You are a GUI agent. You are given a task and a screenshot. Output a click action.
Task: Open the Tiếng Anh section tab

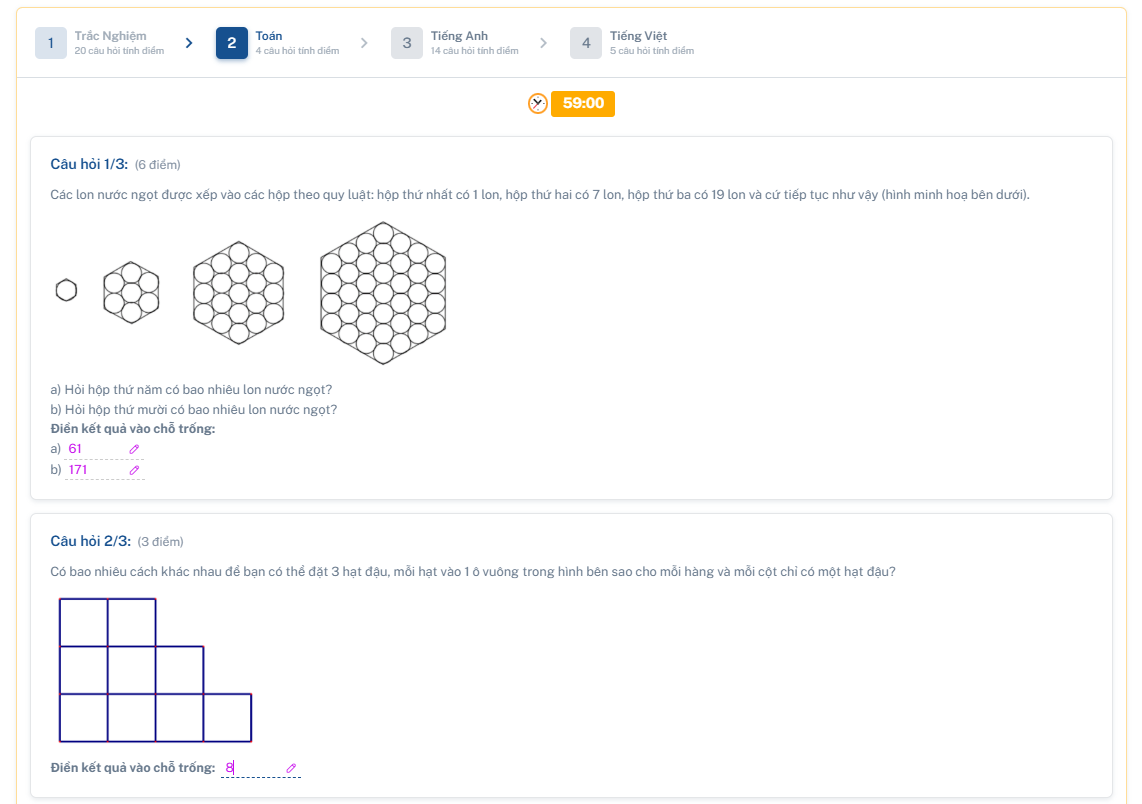460,43
